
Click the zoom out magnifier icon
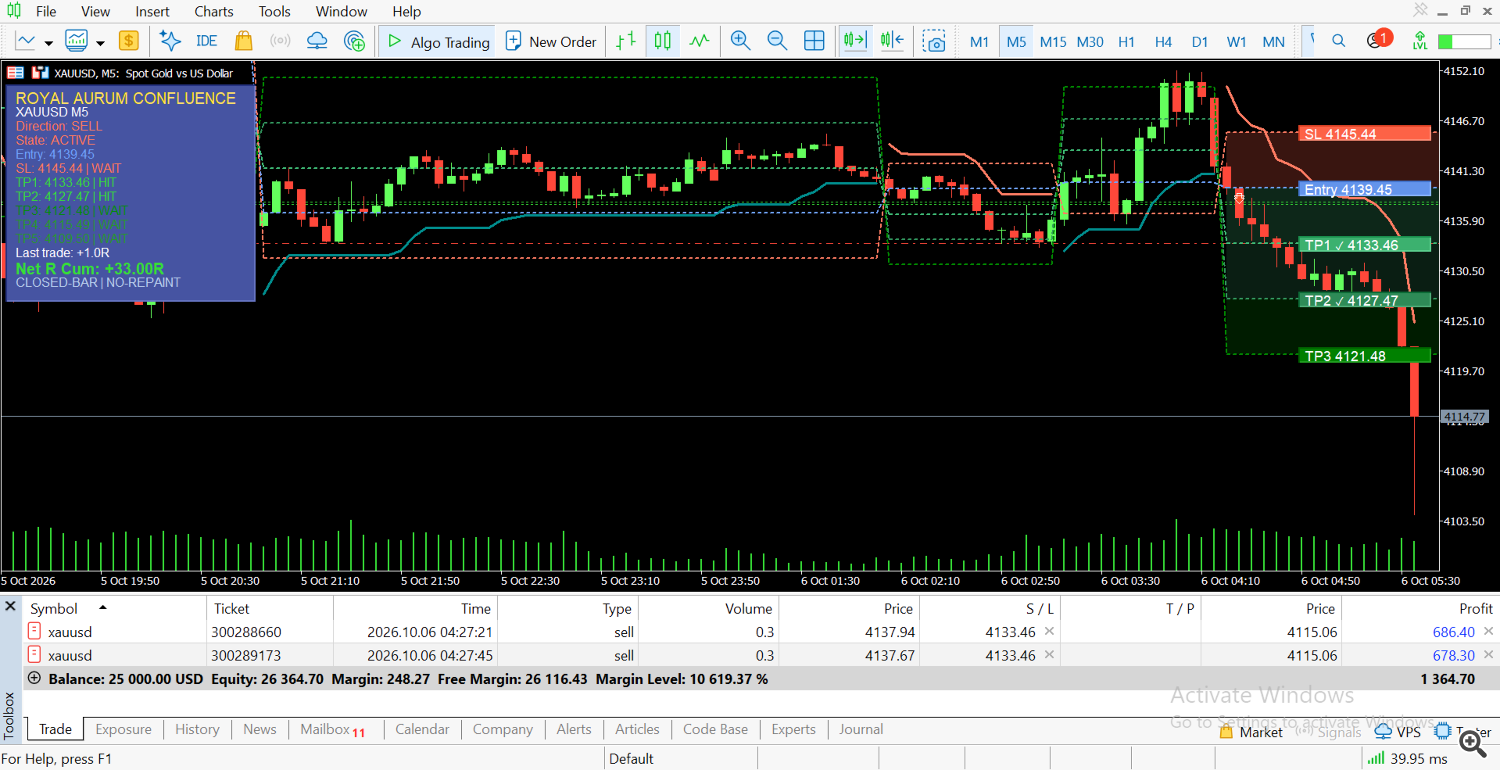[777, 41]
